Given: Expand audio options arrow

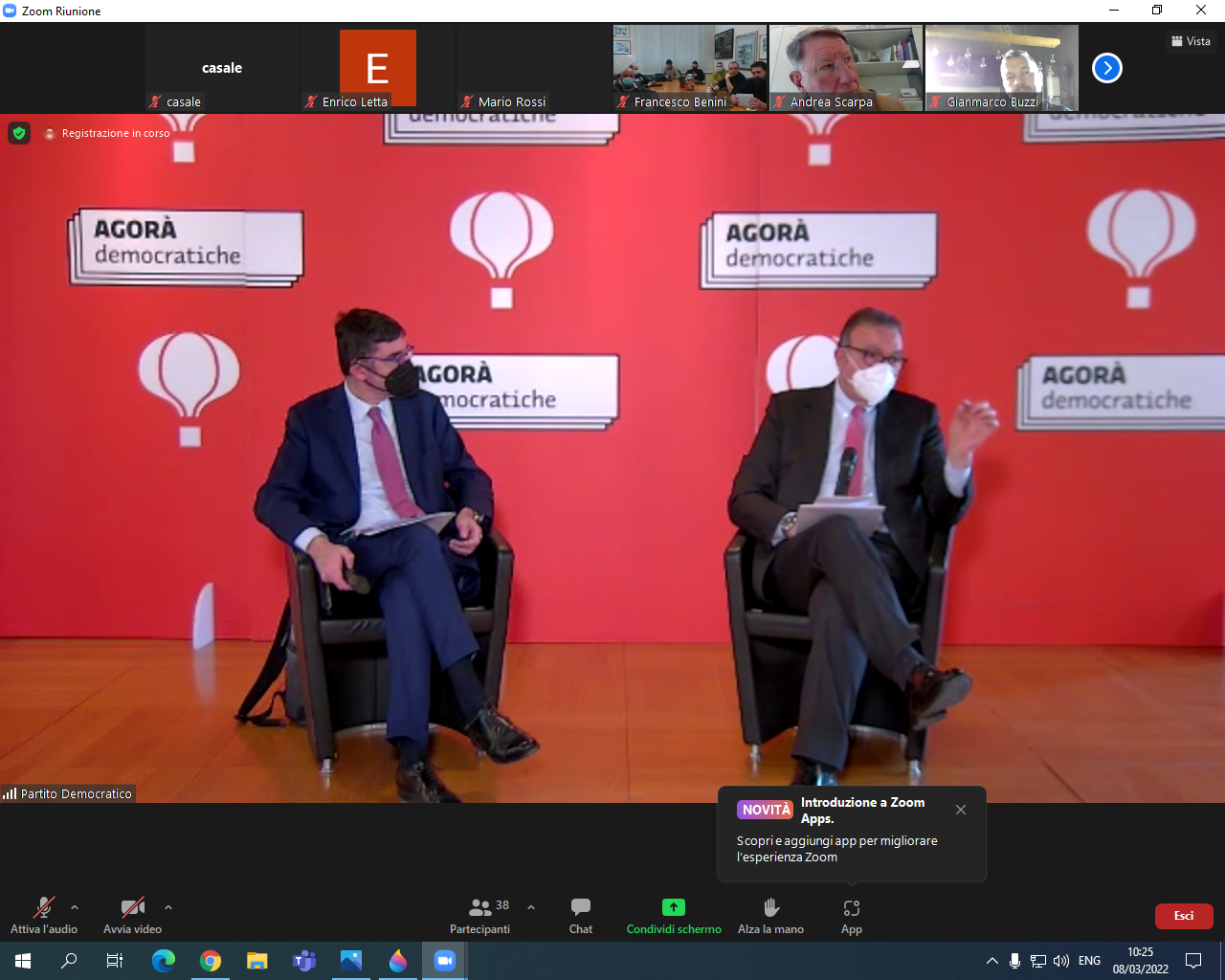Looking at the screenshot, I should pyautogui.click(x=75, y=907).
